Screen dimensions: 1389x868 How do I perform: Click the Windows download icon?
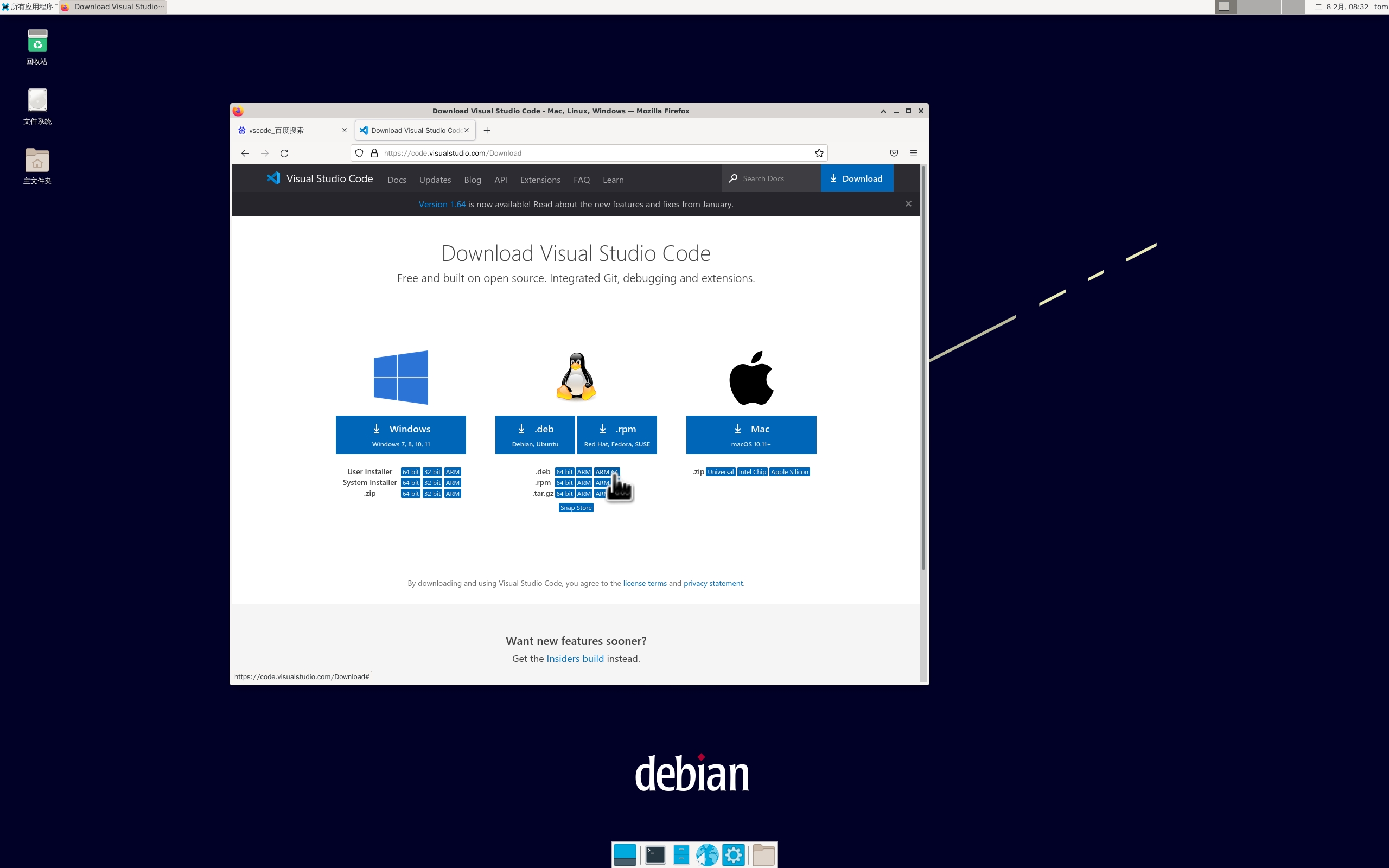click(x=377, y=428)
